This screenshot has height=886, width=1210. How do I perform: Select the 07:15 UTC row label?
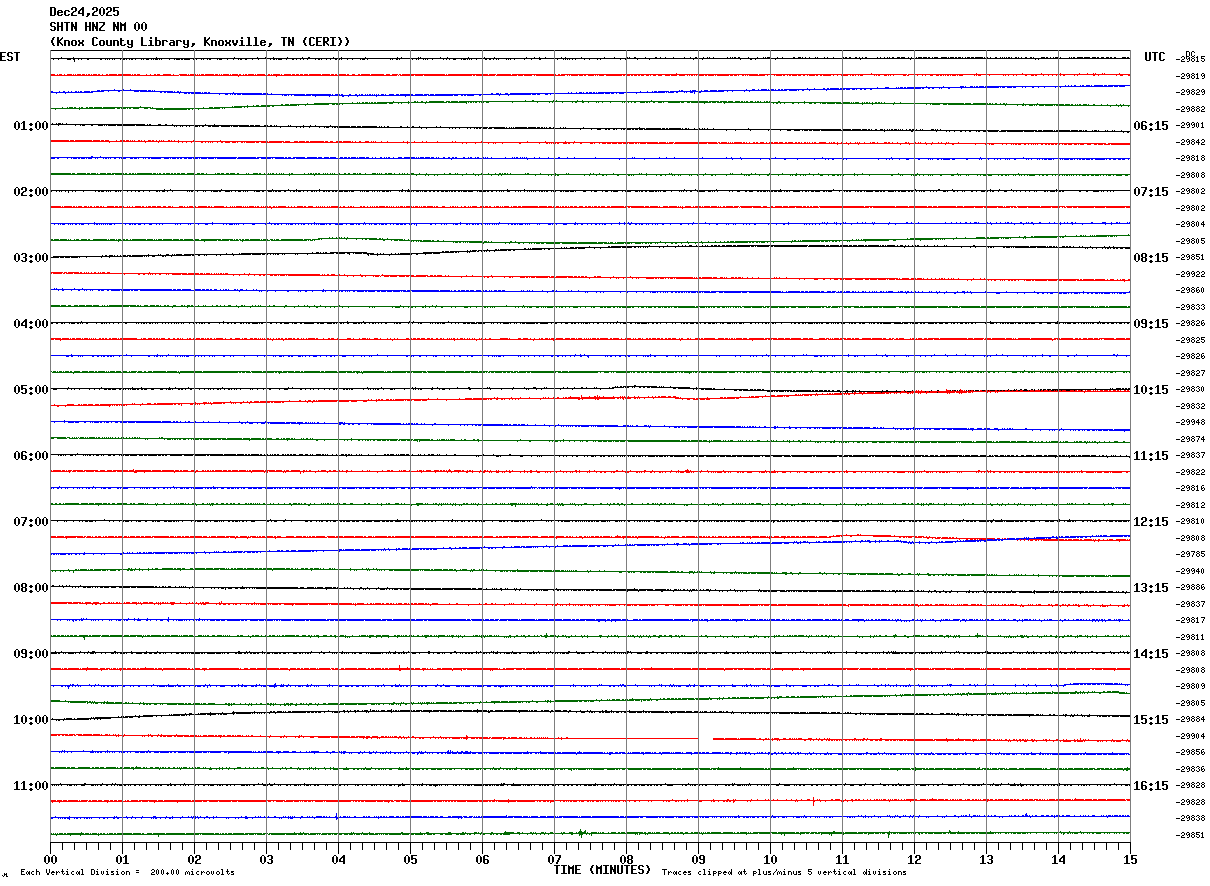click(x=1151, y=192)
